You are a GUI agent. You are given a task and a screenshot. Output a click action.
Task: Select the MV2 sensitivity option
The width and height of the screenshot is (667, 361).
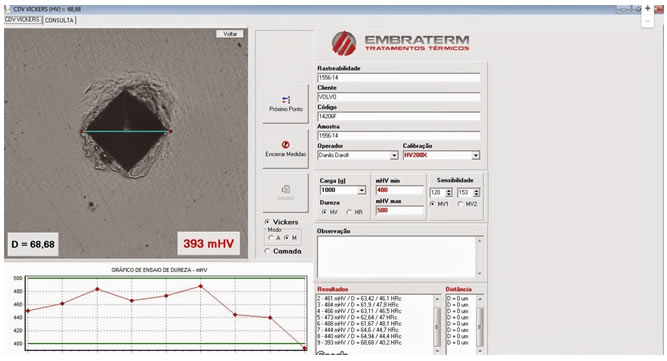click(460, 204)
